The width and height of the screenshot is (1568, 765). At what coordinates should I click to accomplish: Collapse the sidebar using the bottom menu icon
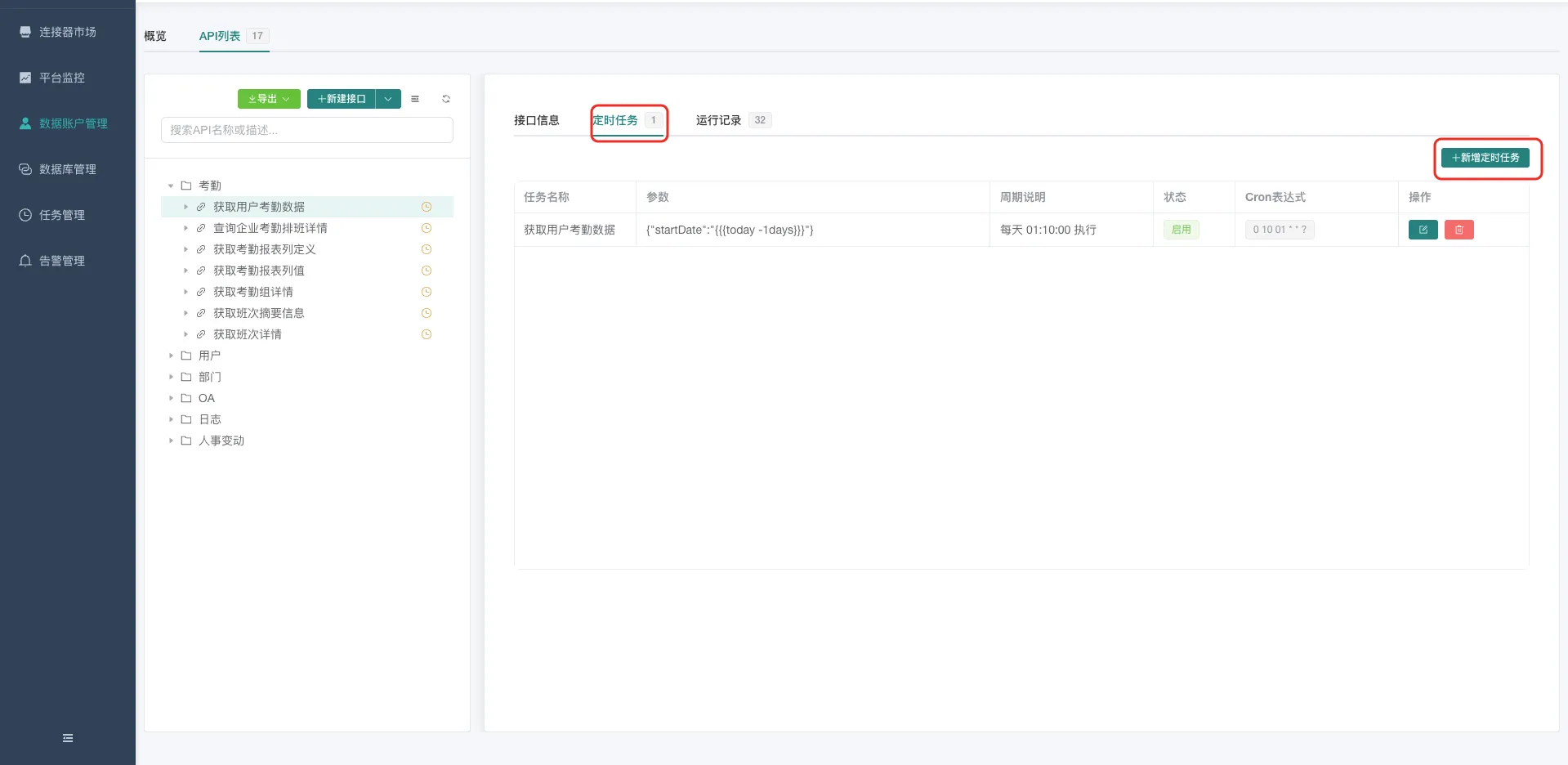(68, 738)
